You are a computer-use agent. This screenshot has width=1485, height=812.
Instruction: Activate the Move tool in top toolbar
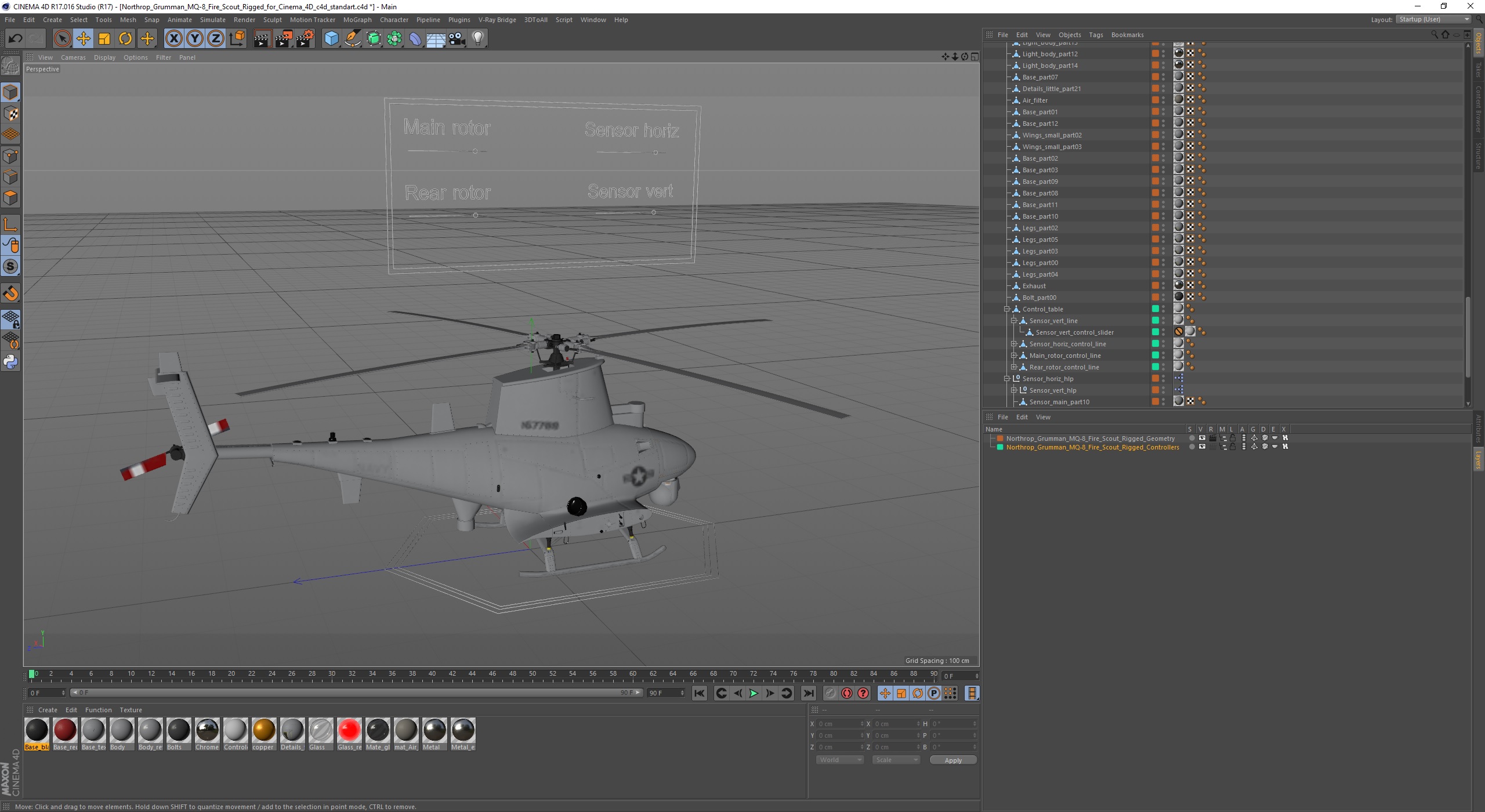tap(83, 39)
